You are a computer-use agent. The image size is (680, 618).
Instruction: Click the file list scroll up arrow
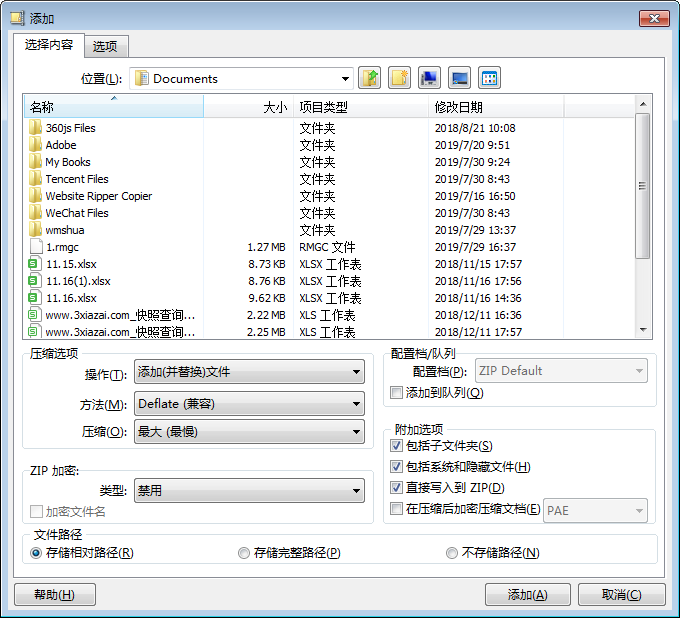click(x=643, y=104)
